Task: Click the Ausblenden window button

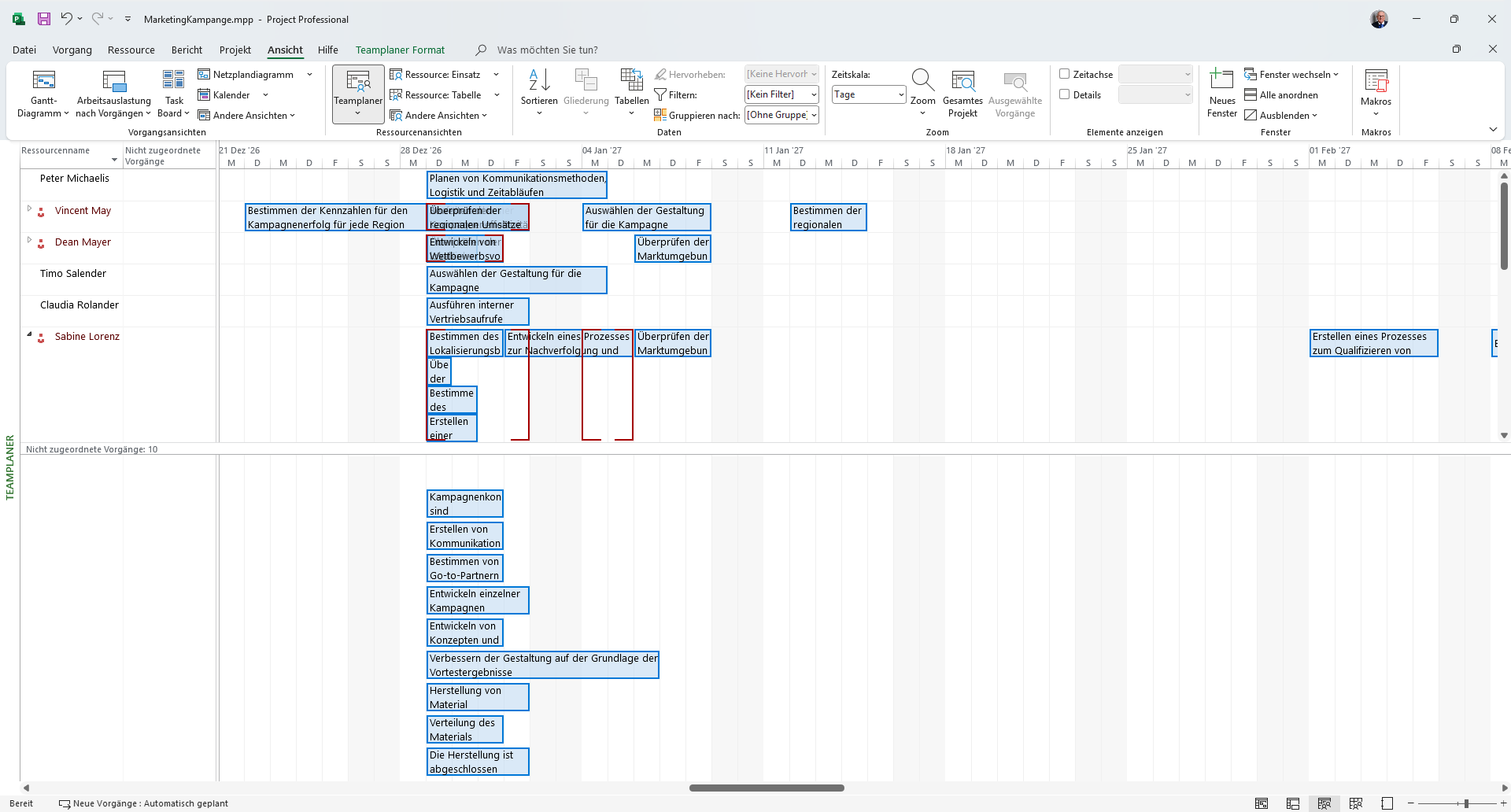Action: click(1280, 116)
